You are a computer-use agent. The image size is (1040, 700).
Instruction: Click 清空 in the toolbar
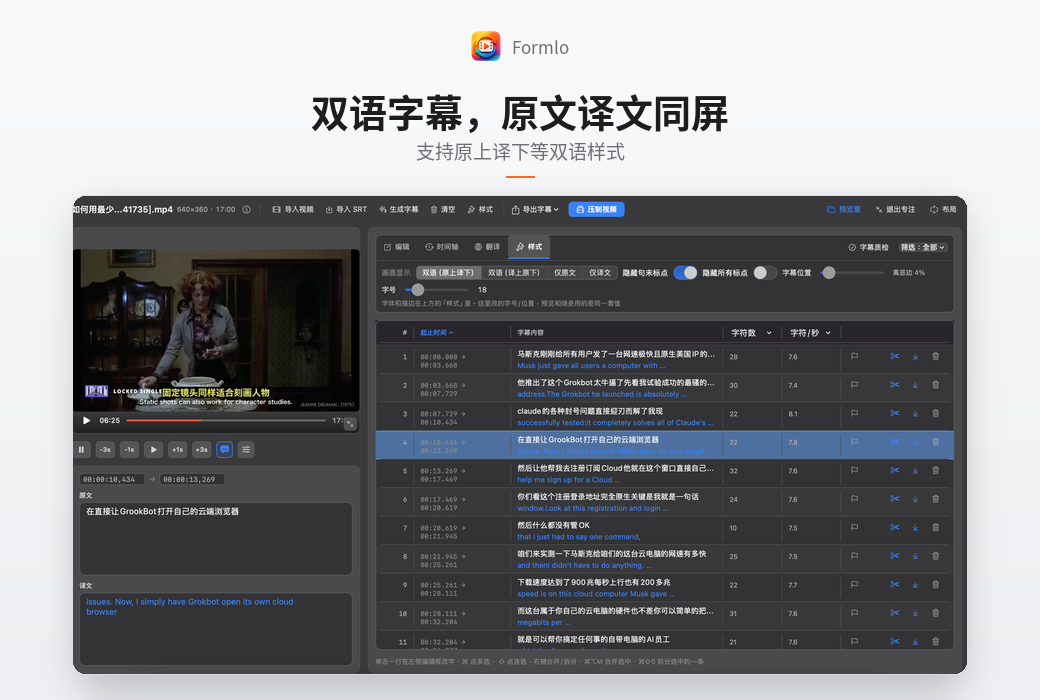(x=442, y=210)
